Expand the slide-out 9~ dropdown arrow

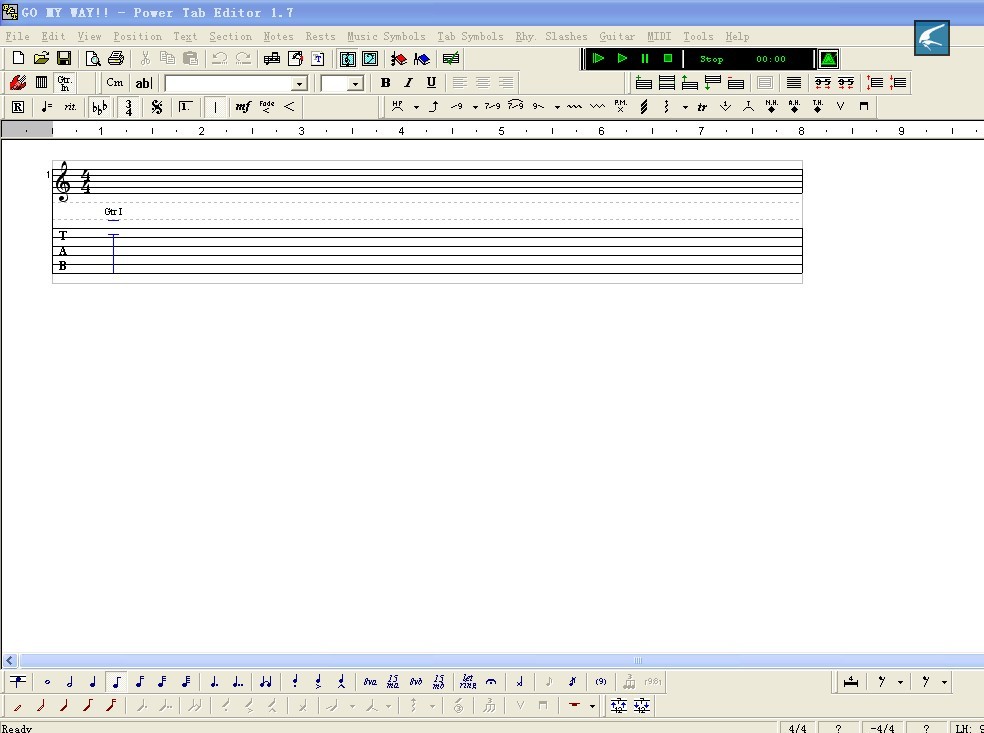pos(557,107)
